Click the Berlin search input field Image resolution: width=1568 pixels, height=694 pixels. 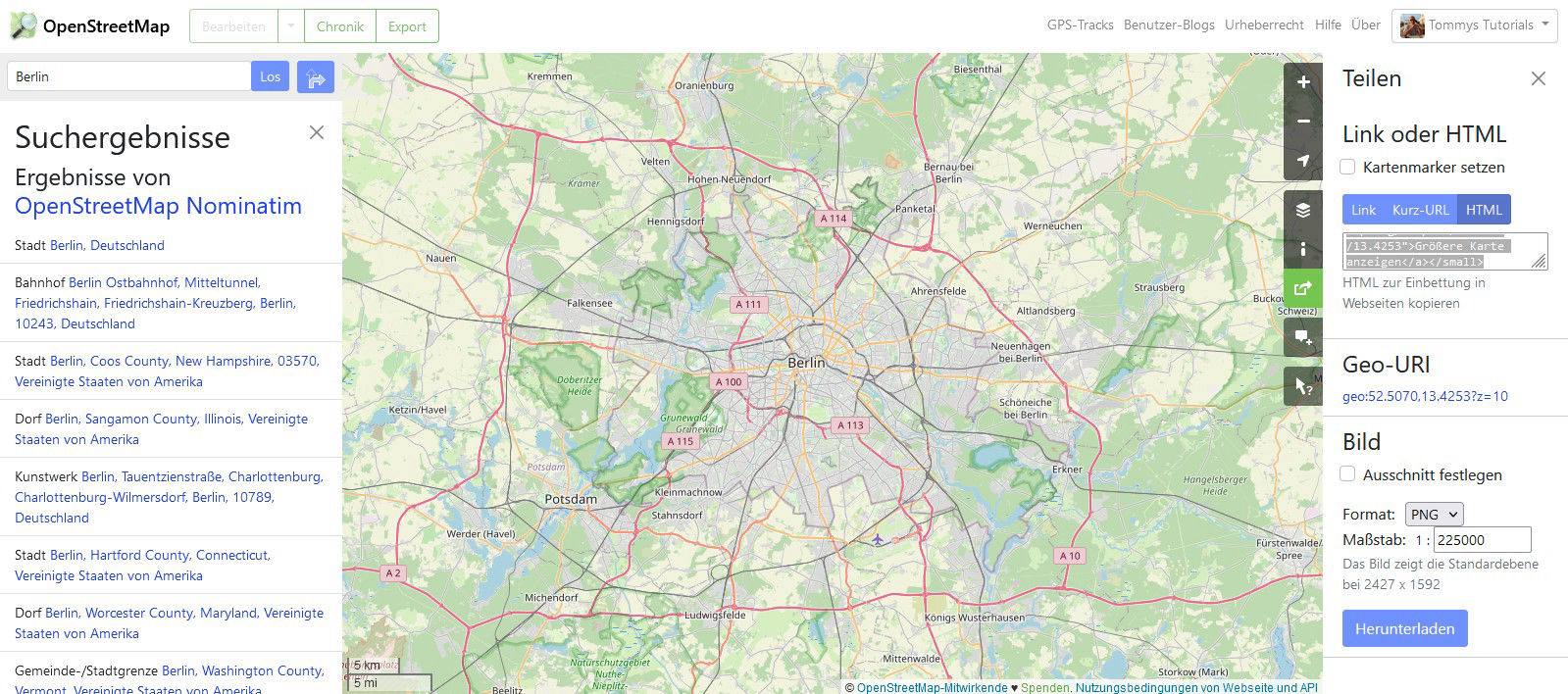[x=128, y=76]
